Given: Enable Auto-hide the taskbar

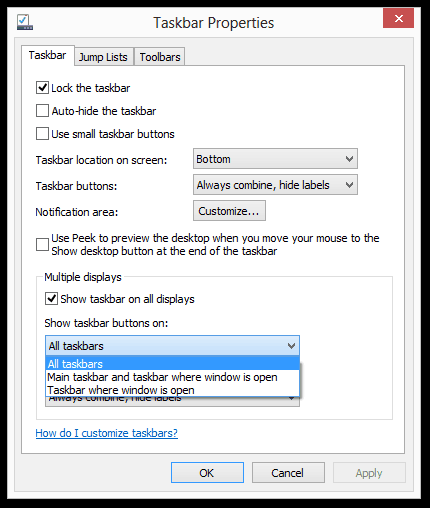Looking at the screenshot, I should click(x=42, y=111).
